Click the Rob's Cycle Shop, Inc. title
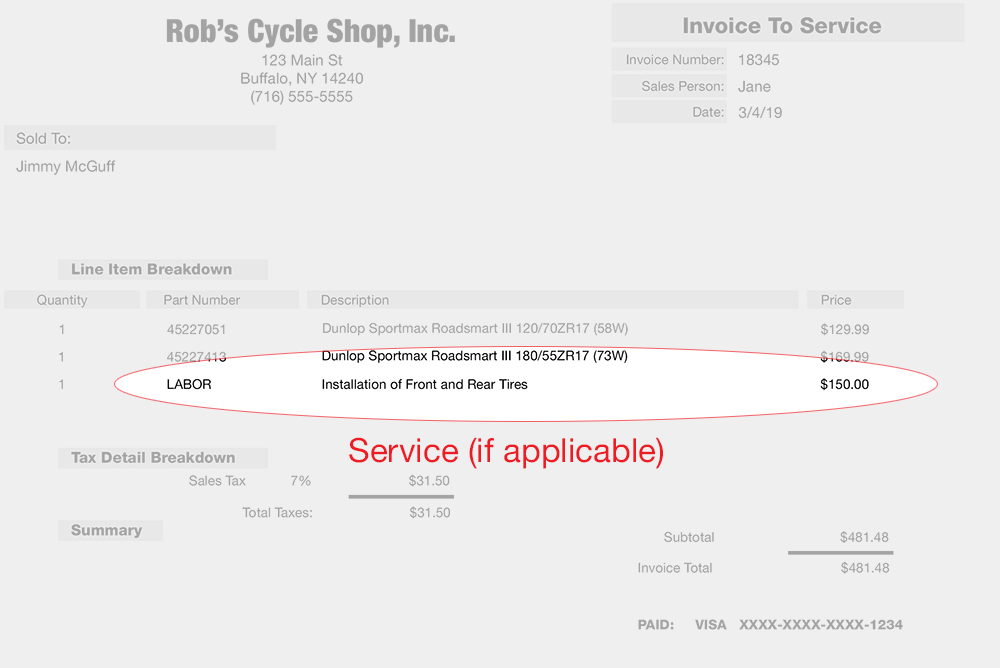1000x668 pixels. pos(310,32)
